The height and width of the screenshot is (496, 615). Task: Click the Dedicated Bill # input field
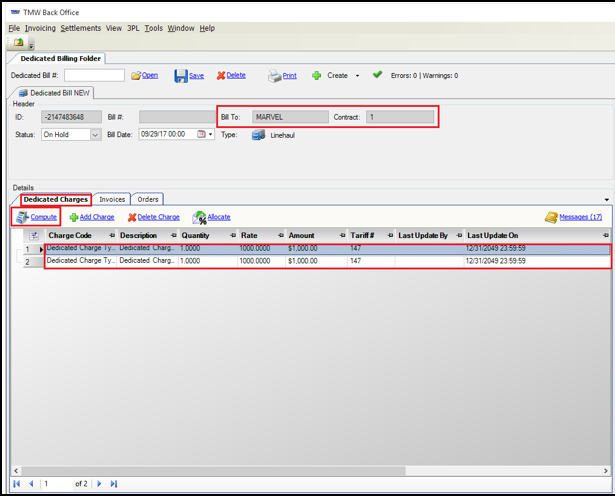[x=95, y=75]
